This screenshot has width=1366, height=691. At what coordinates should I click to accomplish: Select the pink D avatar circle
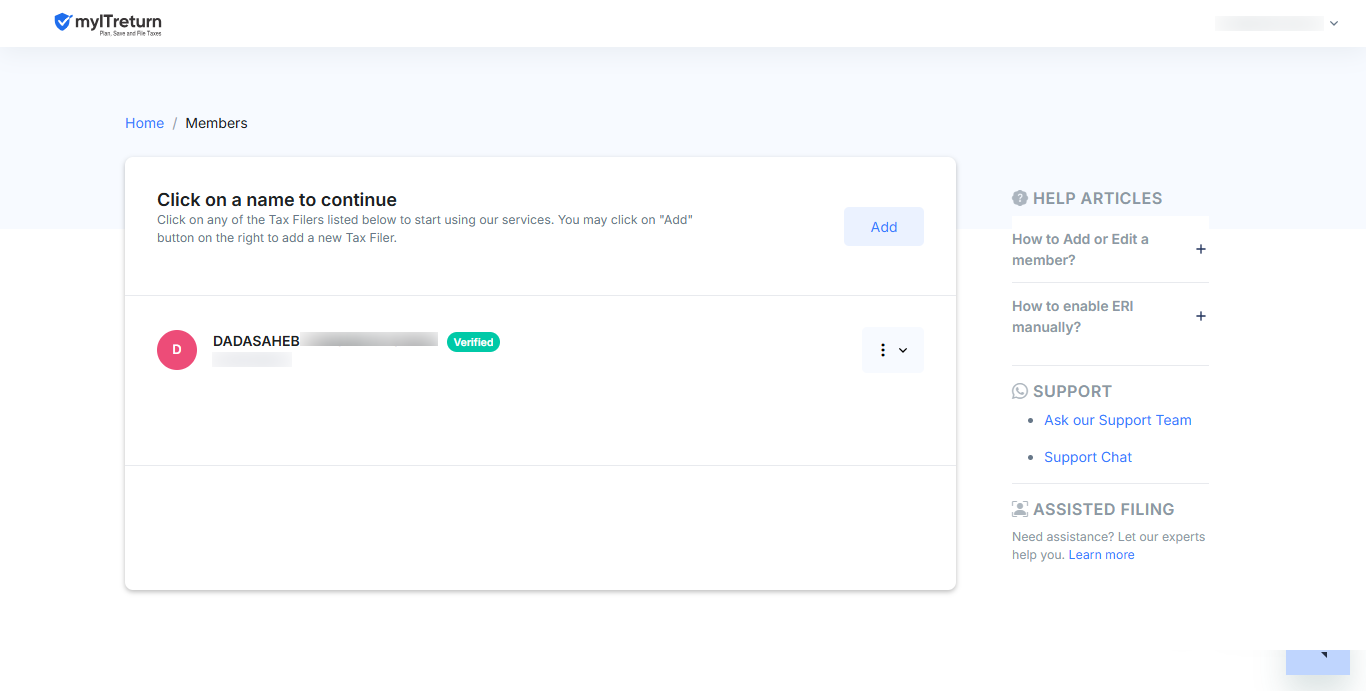click(177, 350)
